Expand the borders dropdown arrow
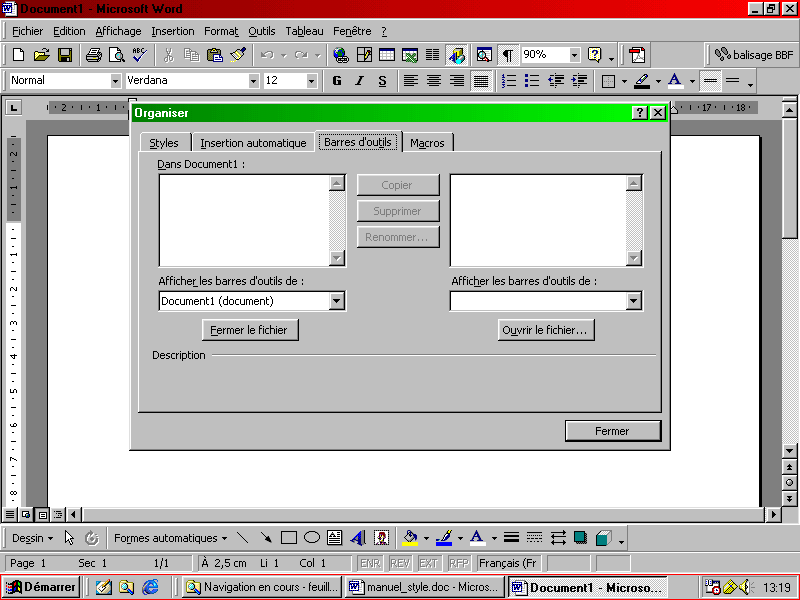This screenshot has width=800, height=600. pyautogui.click(x=624, y=81)
